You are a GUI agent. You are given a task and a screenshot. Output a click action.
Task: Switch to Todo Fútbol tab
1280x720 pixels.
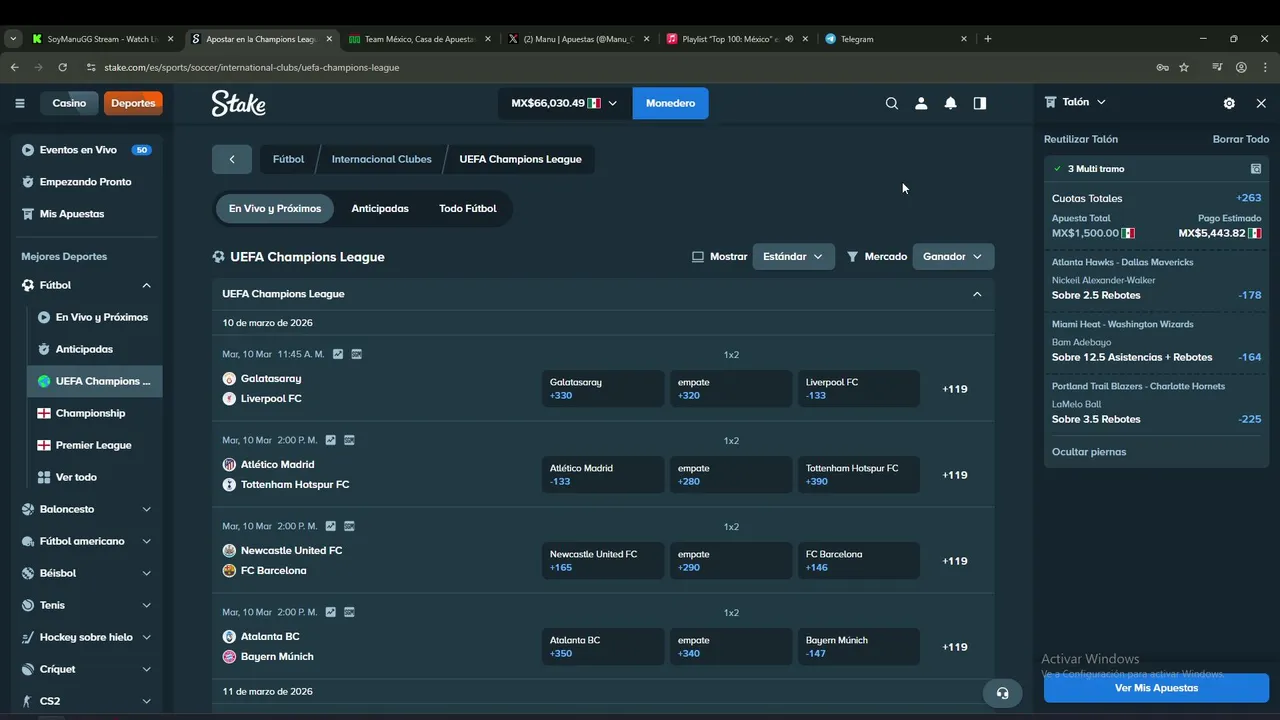click(467, 209)
